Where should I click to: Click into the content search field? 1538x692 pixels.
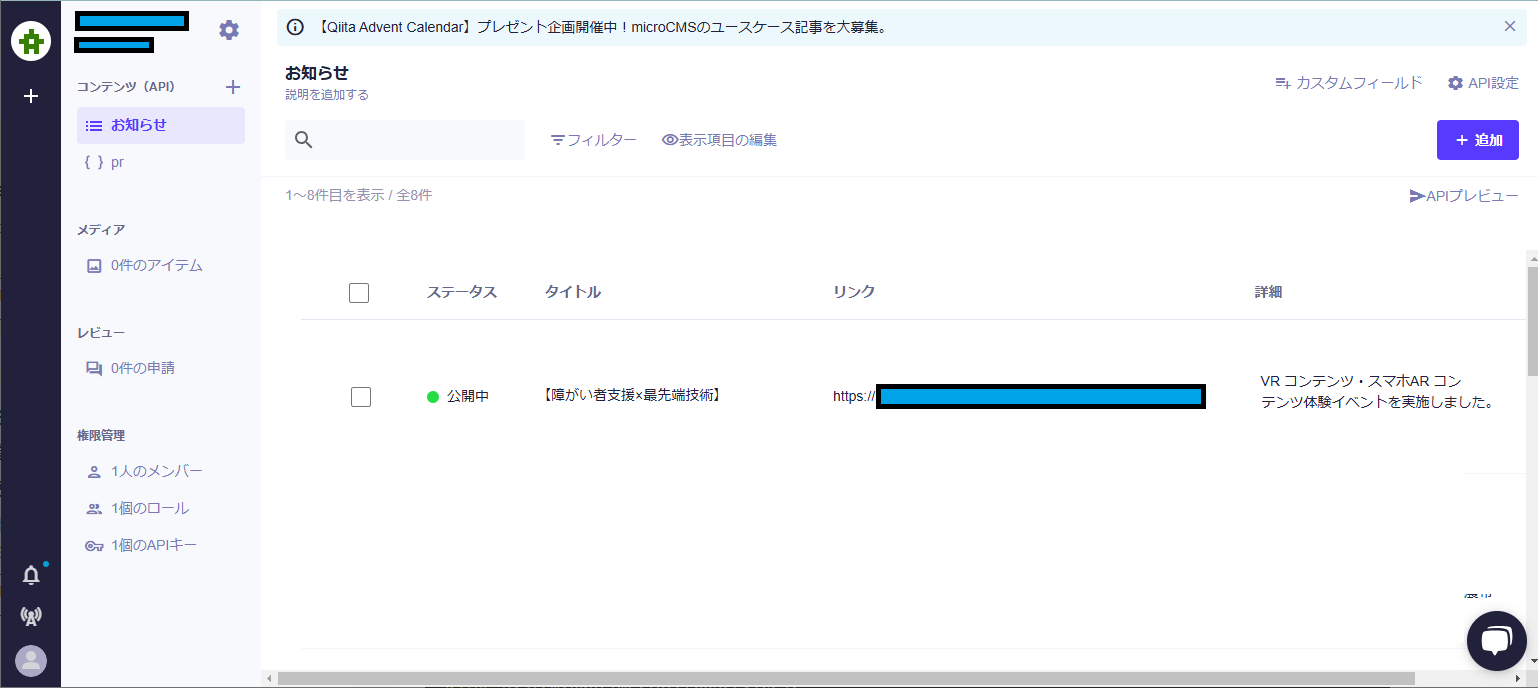(x=405, y=140)
